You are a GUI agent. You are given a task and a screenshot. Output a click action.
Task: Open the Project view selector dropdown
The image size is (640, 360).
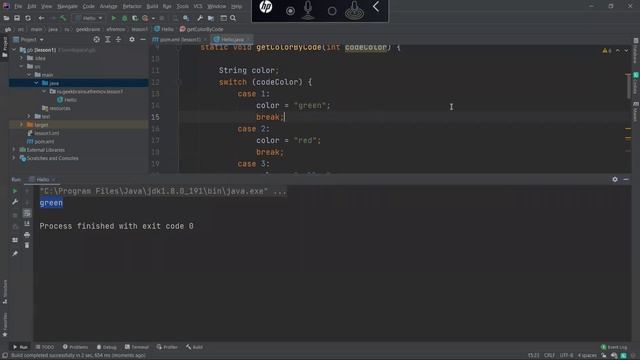28,40
